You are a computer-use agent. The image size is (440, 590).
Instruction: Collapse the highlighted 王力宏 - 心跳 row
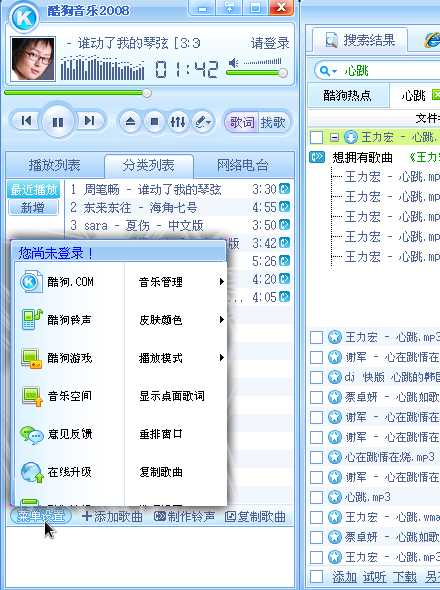[x=334, y=137]
